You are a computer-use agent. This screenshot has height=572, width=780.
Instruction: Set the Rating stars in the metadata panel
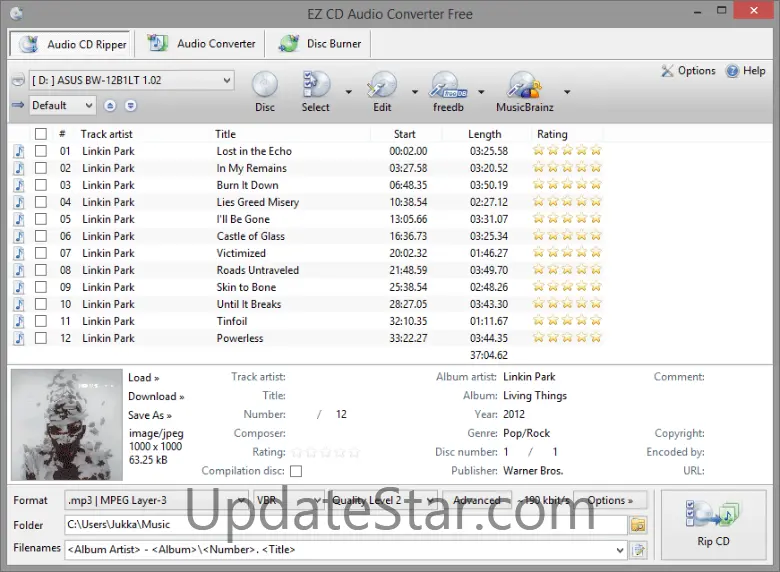(325, 453)
